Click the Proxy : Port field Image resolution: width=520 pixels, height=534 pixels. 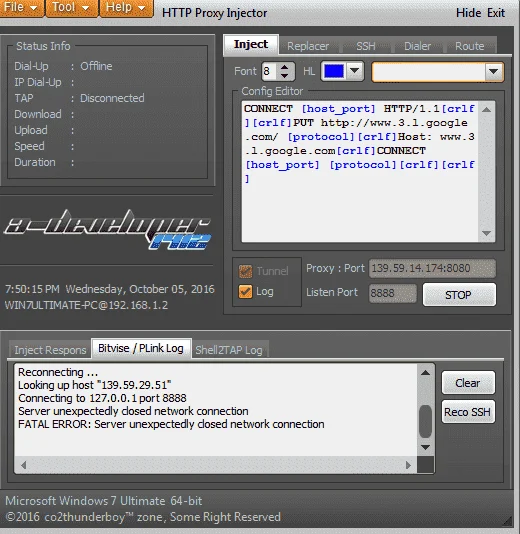tap(432, 268)
